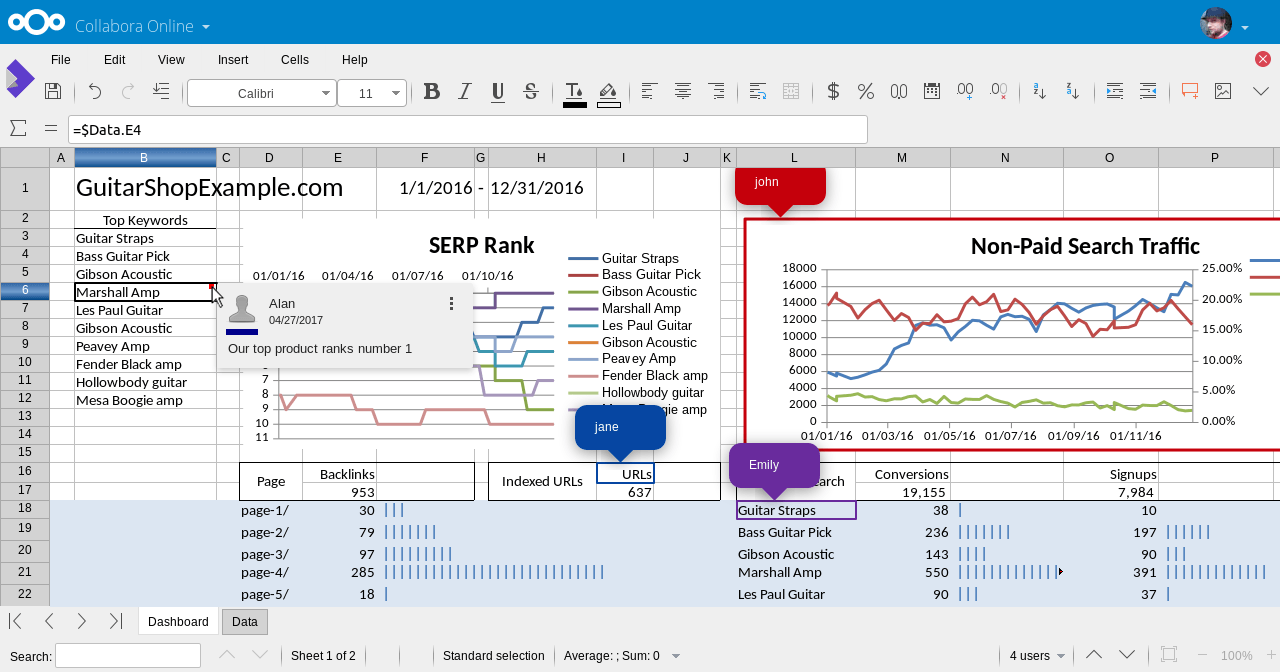The width and height of the screenshot is (1280, 672).
Task: Expand the toolbar overflow chevron
Action: 1261,91
